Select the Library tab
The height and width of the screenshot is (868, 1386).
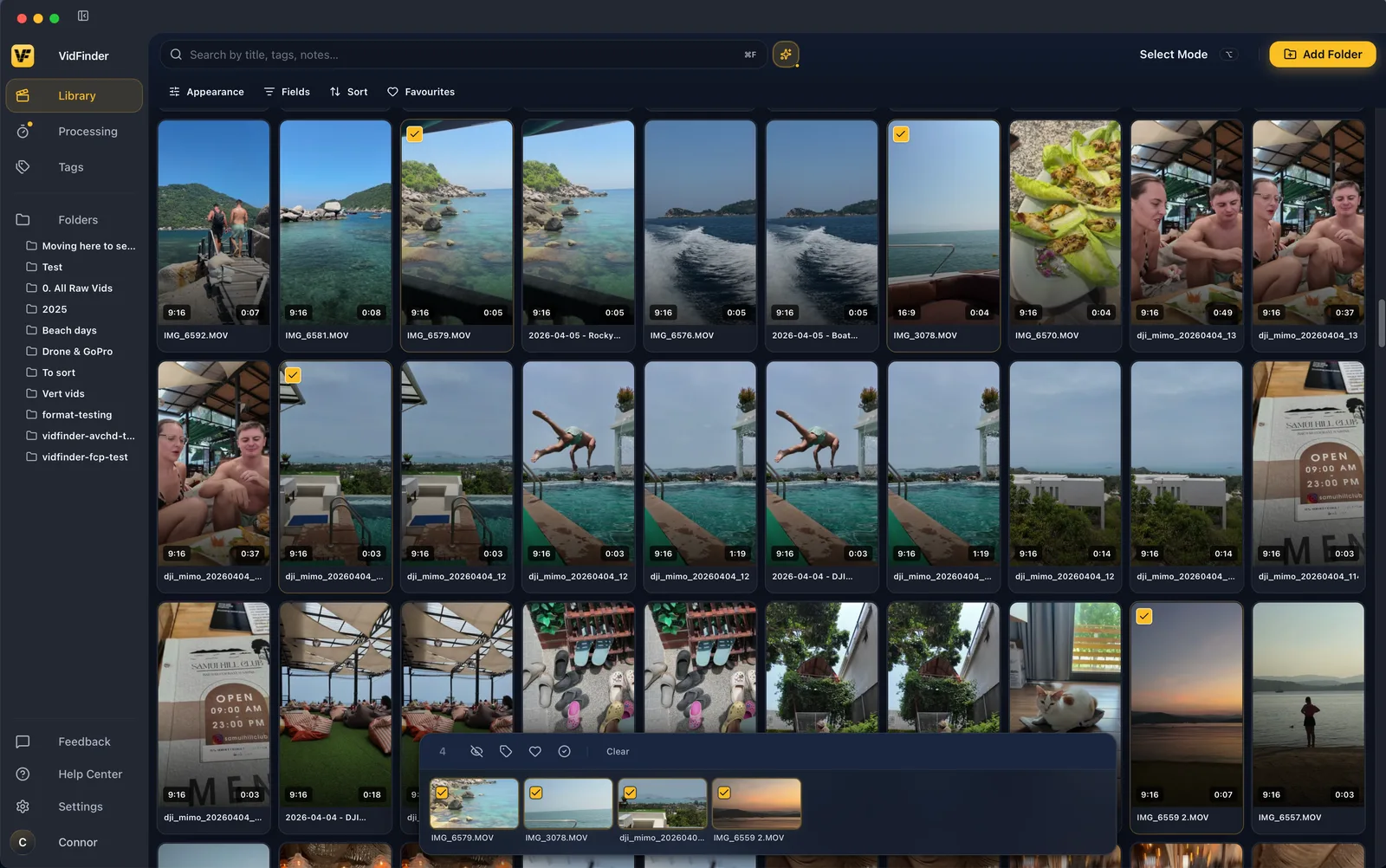(74, 95)
